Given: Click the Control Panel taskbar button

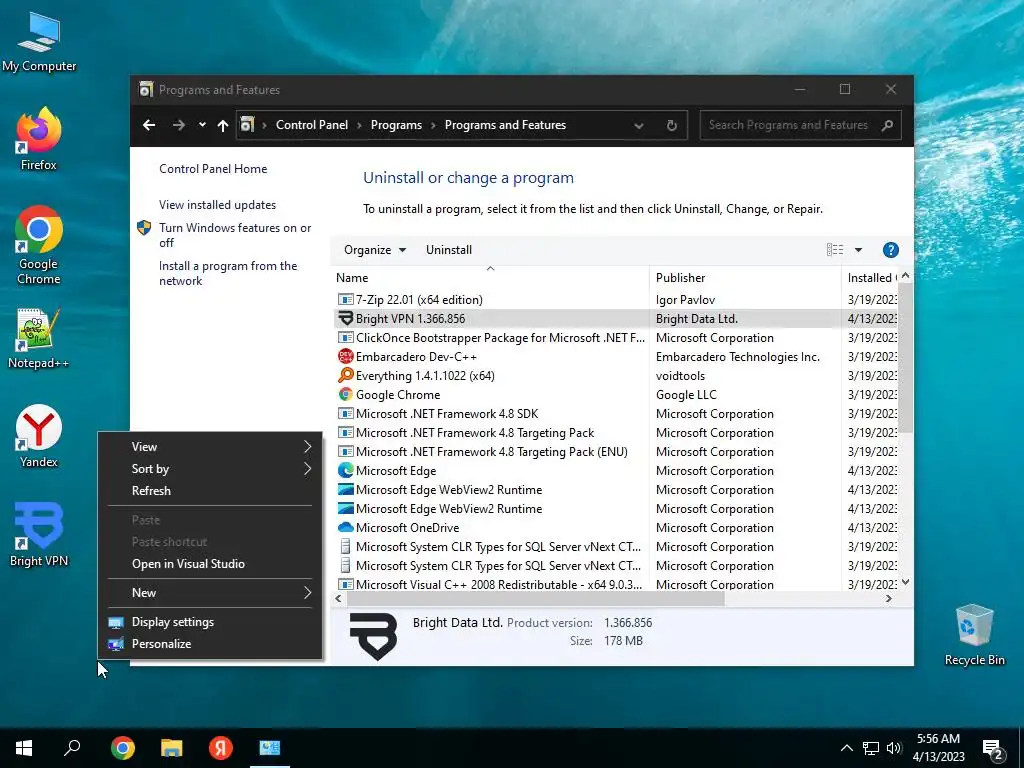Looking at the screenshot, I should tap(270, 748).
